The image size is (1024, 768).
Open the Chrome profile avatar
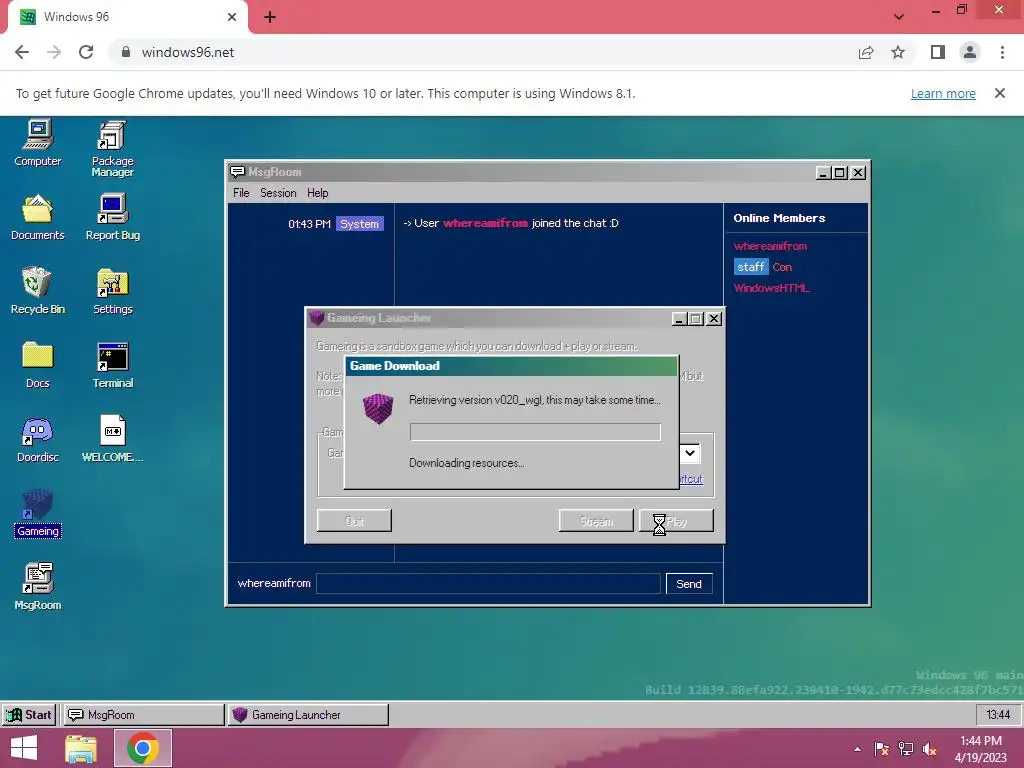(970, 52)
